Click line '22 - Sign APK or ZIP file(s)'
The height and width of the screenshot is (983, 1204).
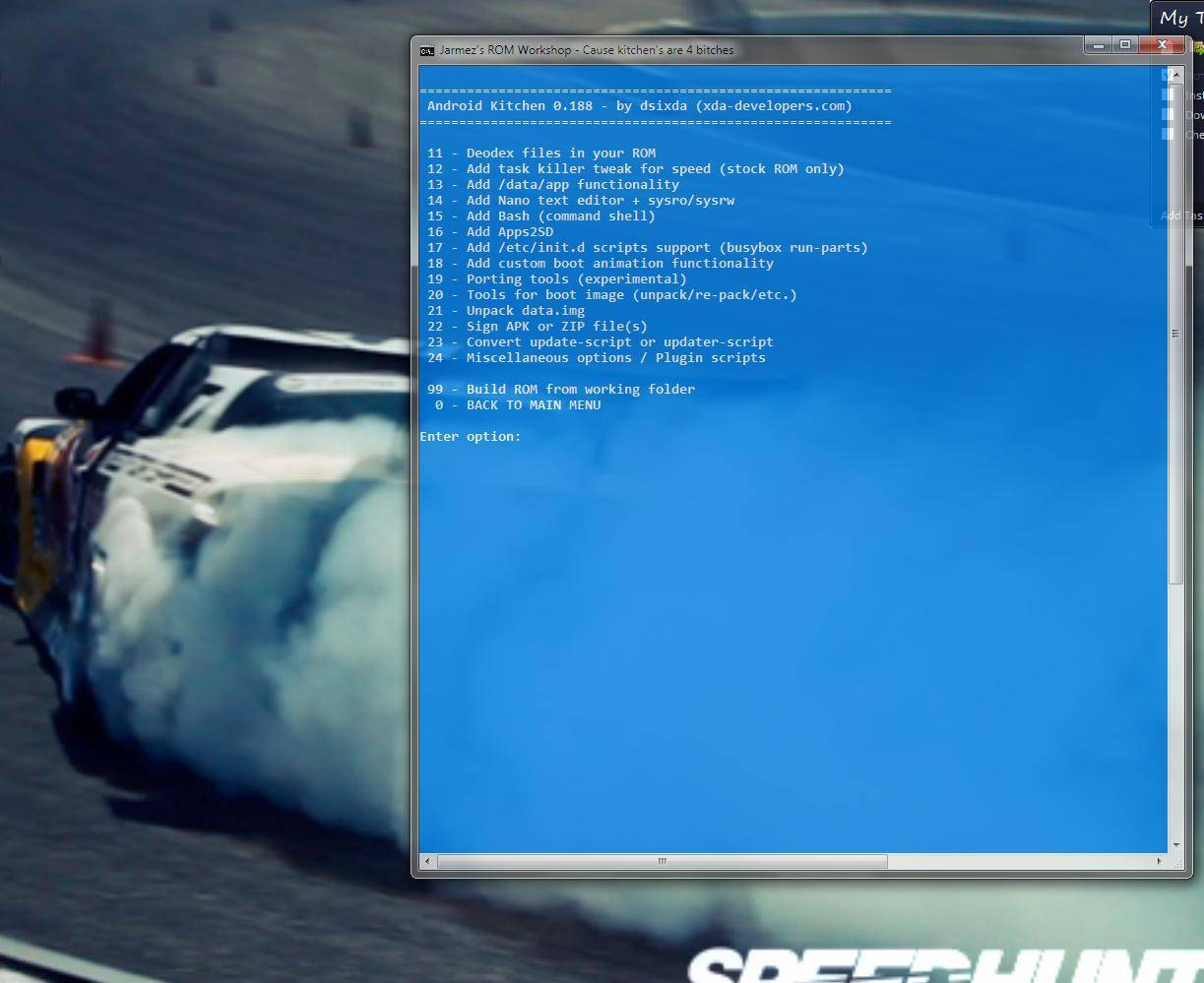pyautogui.click(x=538, y=326)
